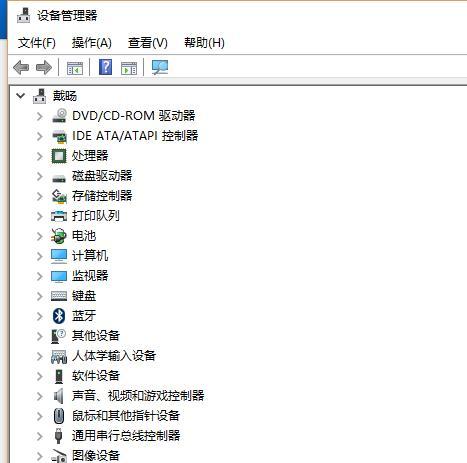Image resolution: width=467 pixels, height=463 pixels.
Task: Click the show/hide console tree toolbar icon
Action: pyautogui.click(x=75, y=68)
